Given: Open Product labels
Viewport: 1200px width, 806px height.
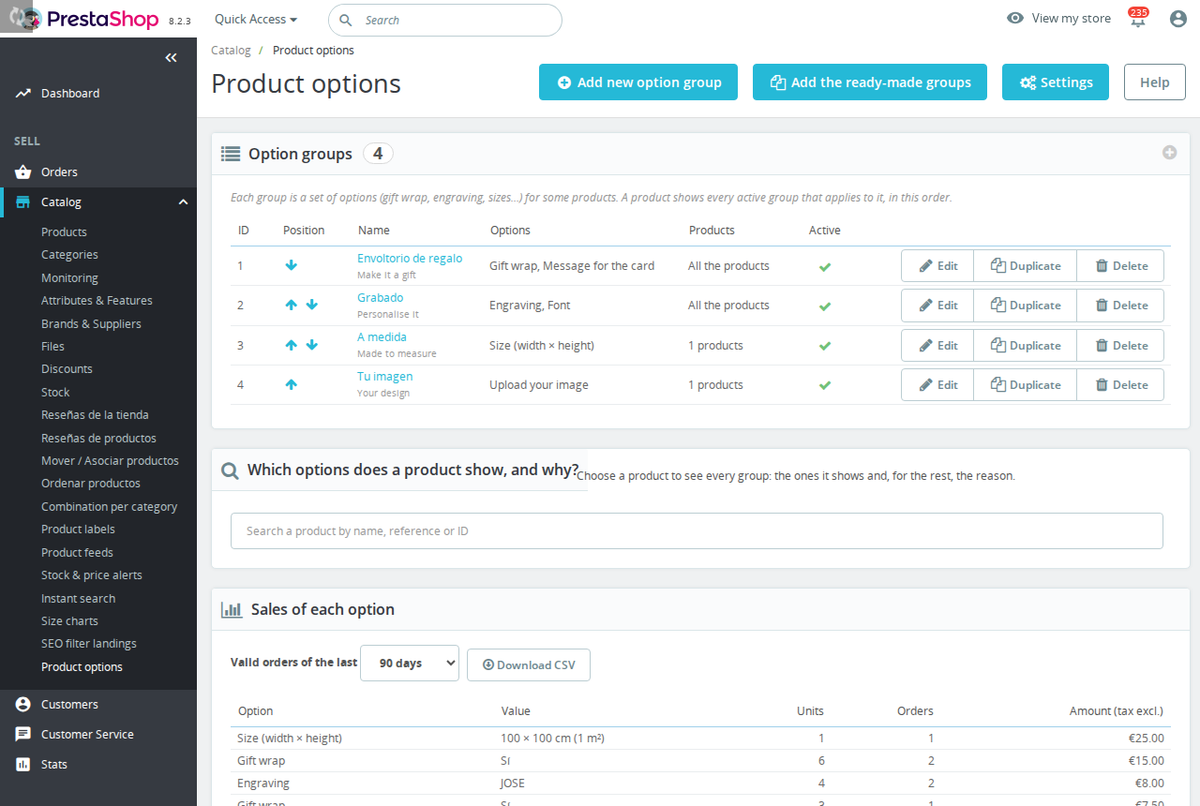Looking at the screenshot, I should (x=78, y=529).
